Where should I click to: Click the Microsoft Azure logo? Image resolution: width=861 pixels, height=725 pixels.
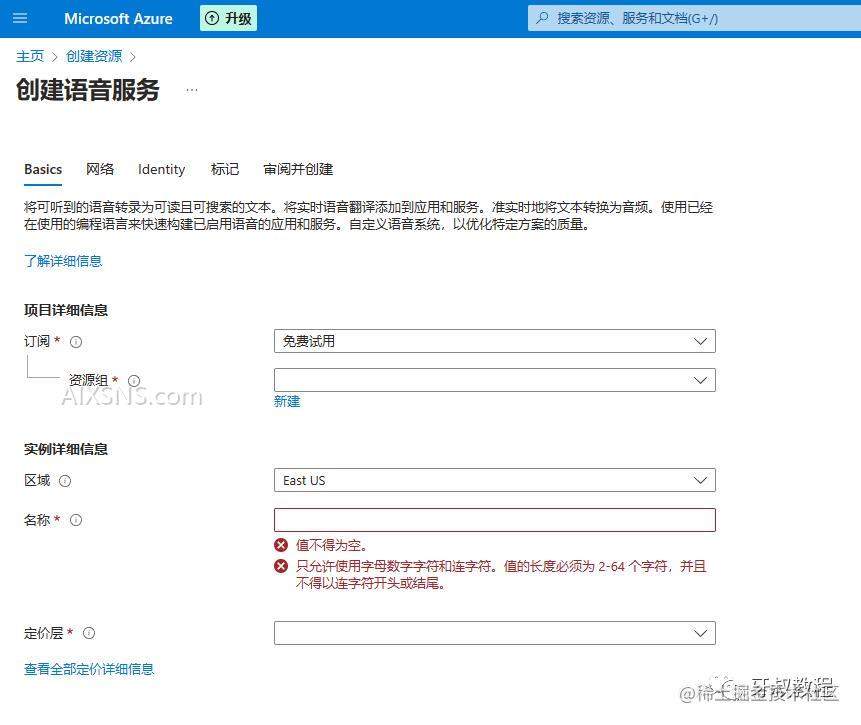[x=117, y=18]
